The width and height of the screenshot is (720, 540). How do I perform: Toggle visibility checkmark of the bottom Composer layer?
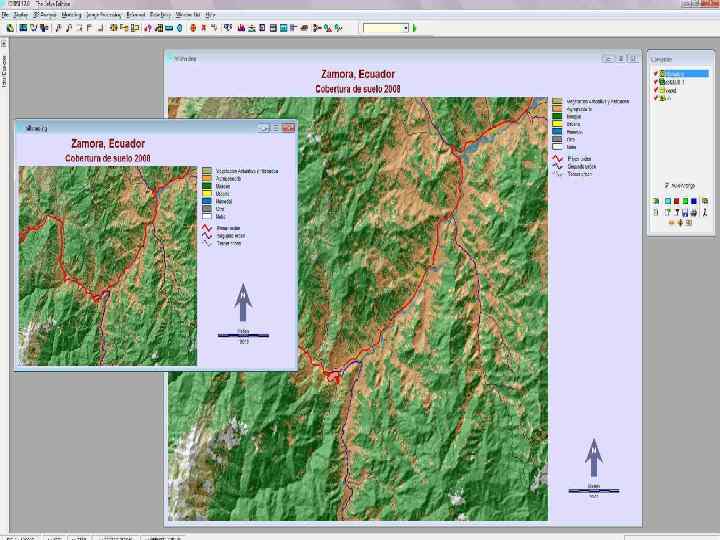656,97
